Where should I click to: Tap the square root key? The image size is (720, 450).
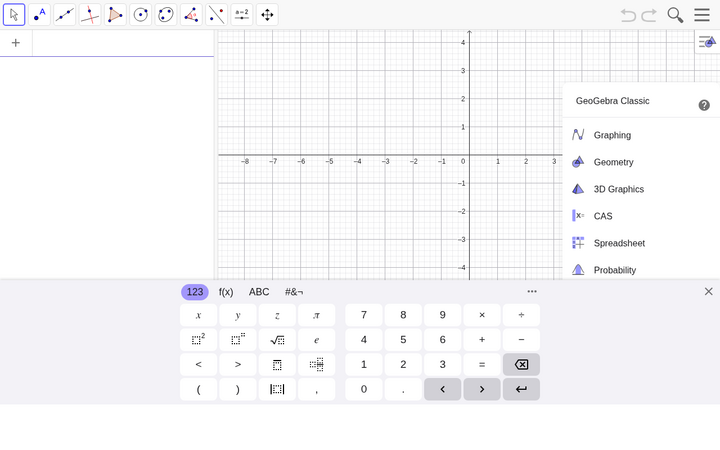(x=277, y=340)
